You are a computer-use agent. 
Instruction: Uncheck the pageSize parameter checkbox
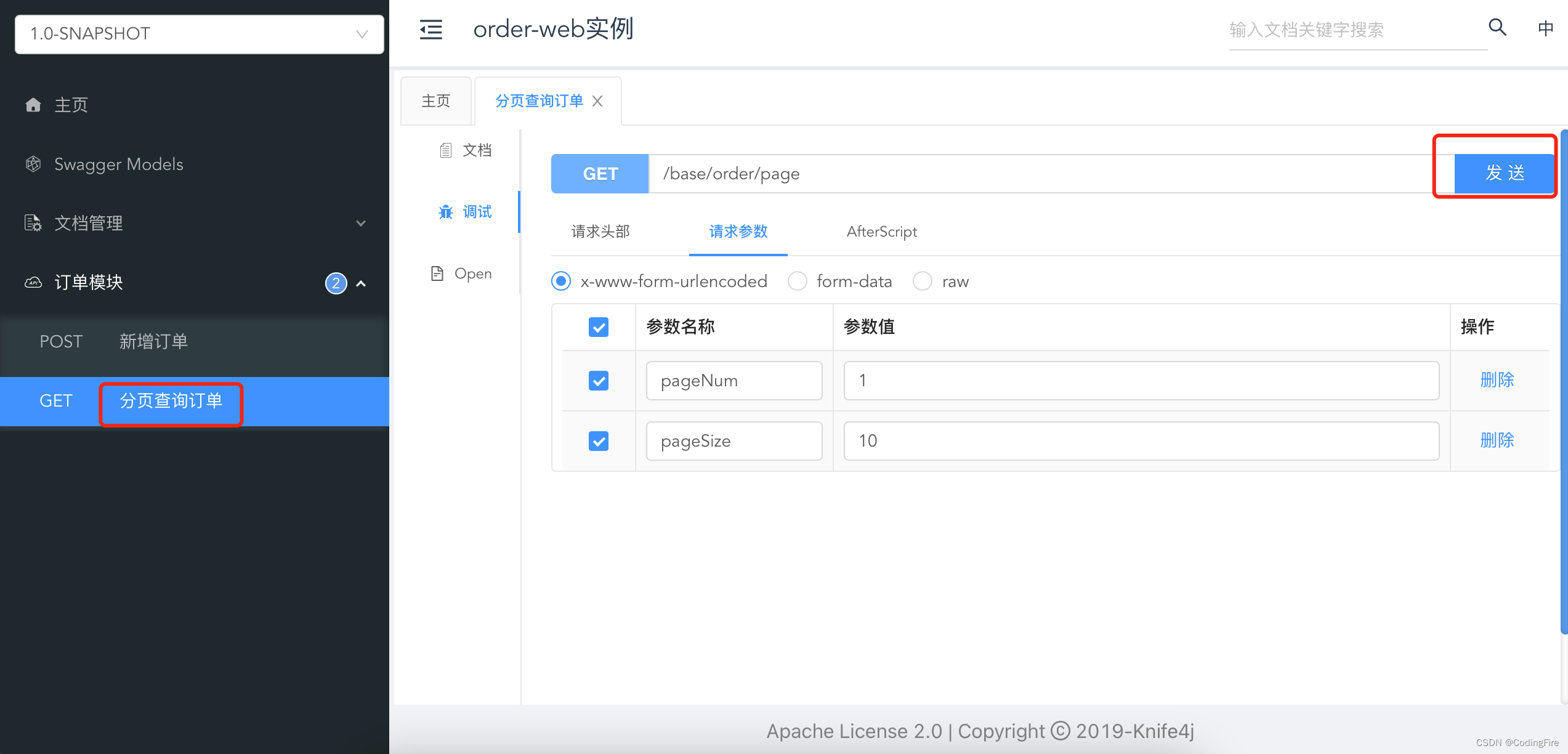(x=598, y=441)
